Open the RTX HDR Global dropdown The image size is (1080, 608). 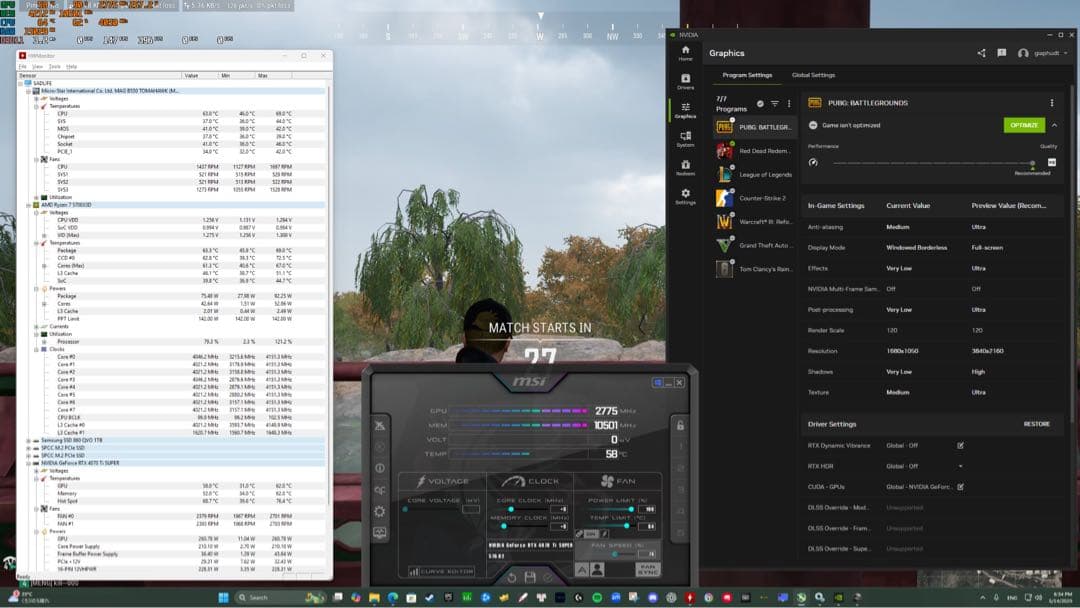click(x=961, y=466)
